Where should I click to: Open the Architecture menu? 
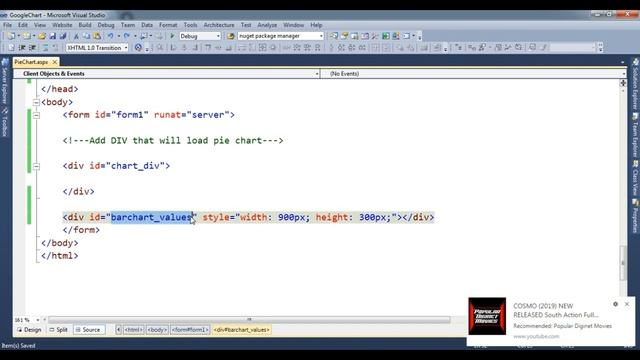click(x=219, y=25)
